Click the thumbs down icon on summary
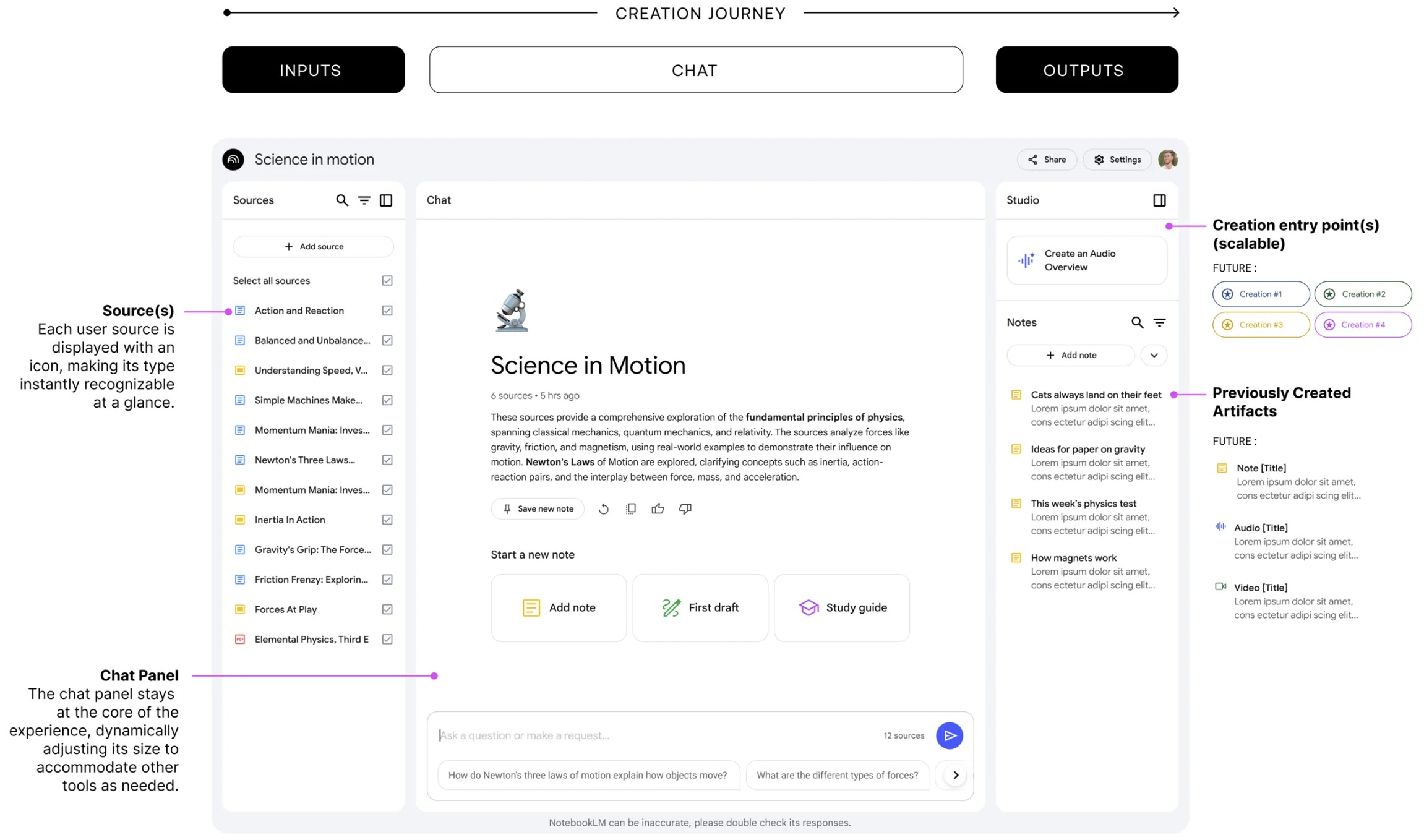This screenshot has width=1424, height=840. click(x=685, y=508)
